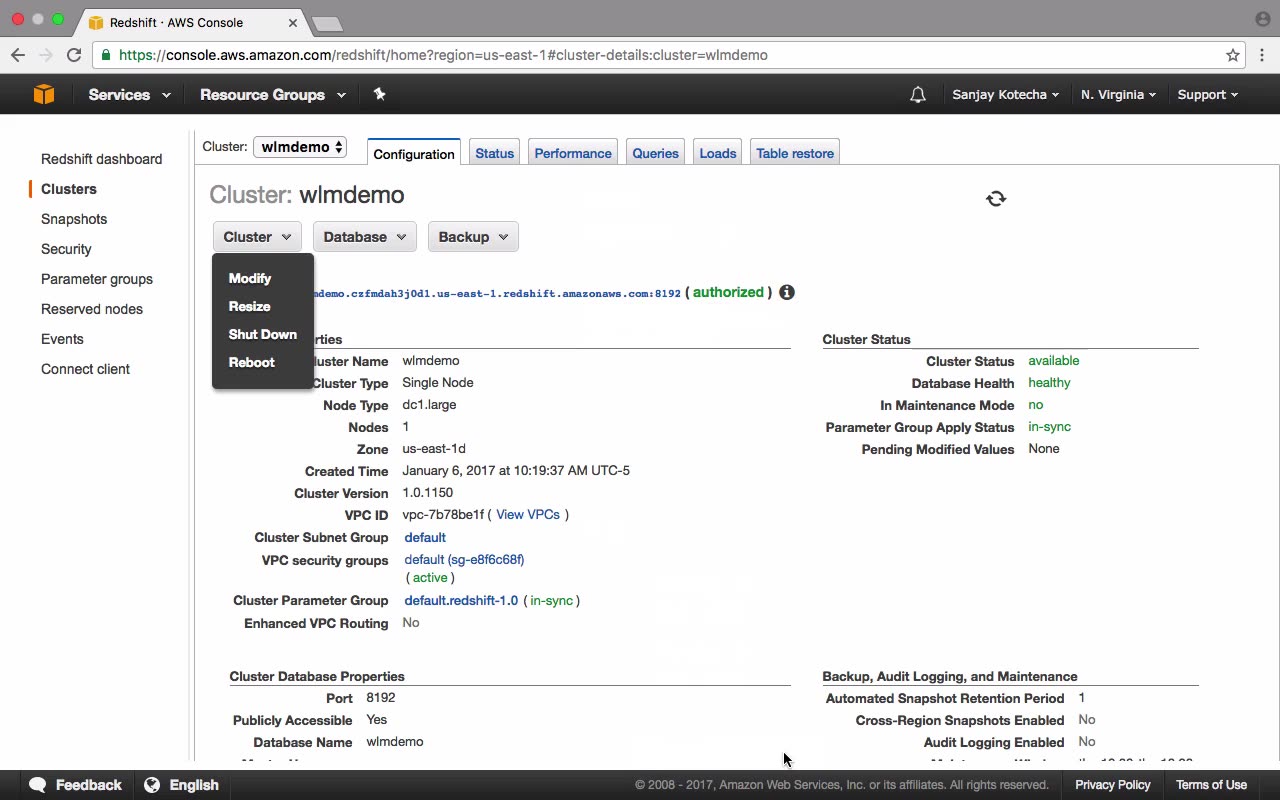Click the 'vpc-7b78be1f' VPC ID value
This screenshot has height=800, width=1280.
click(x=443, y=515)
